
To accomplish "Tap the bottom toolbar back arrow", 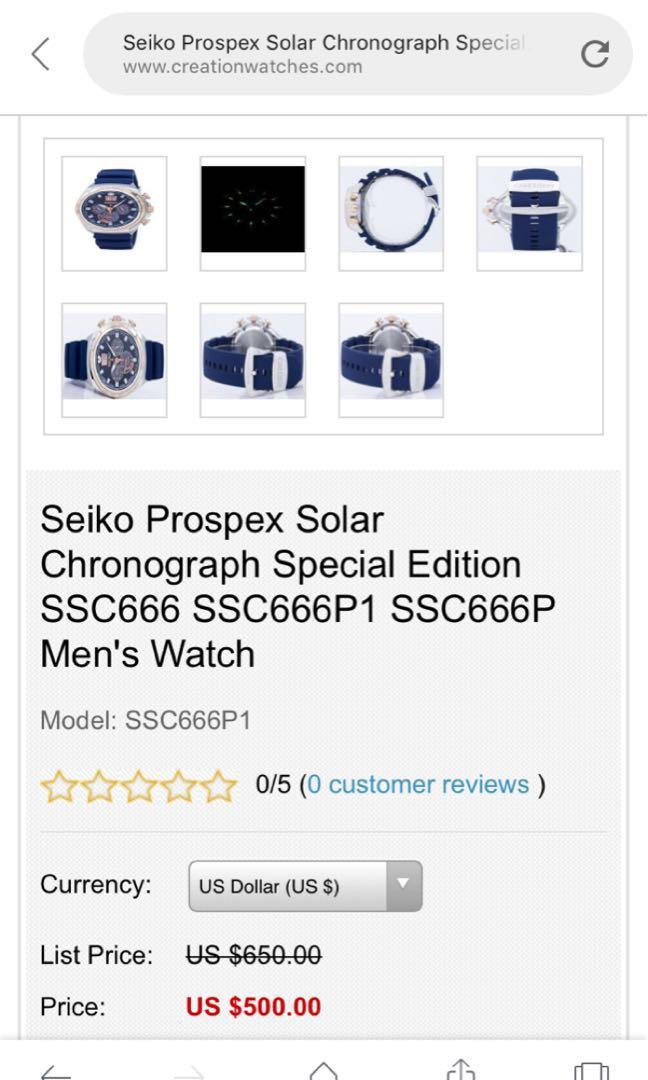I will point(56,1071).
